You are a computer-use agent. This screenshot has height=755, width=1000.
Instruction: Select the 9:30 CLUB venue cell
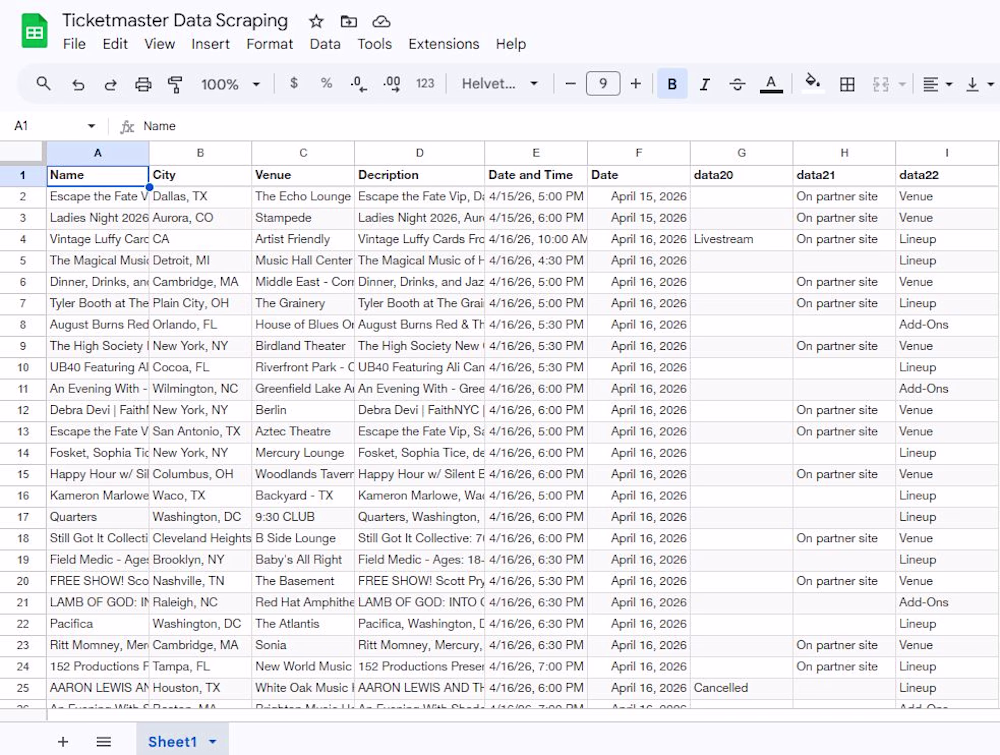click(x=303, y=517)
